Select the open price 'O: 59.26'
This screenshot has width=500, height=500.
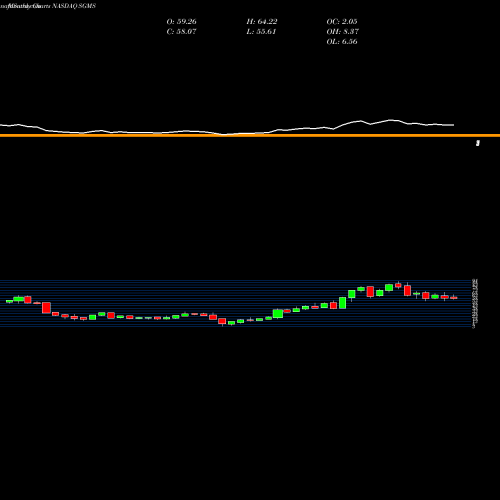tap(182, 22)
